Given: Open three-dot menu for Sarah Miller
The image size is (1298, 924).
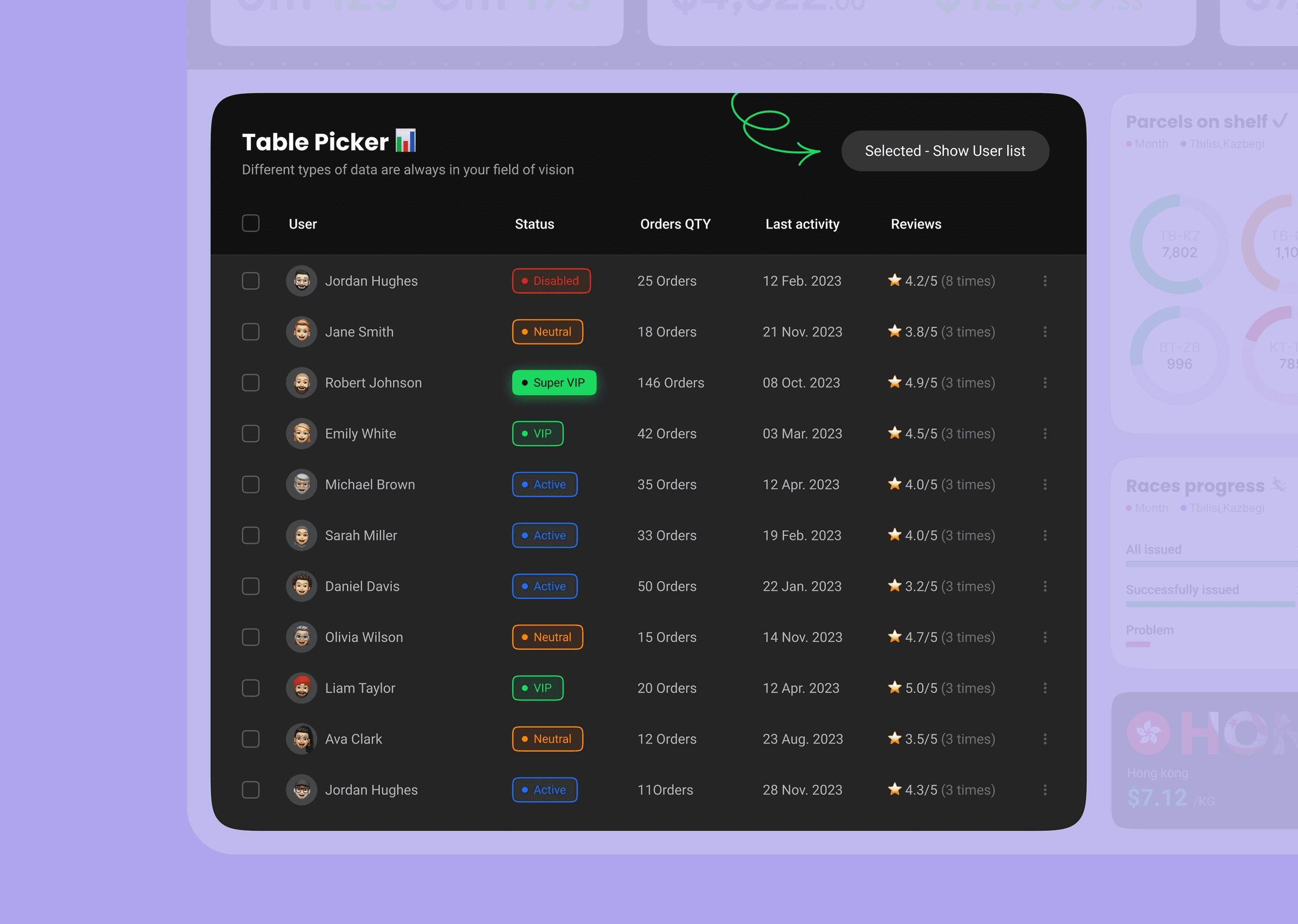Looking at the screenshot, I should tap(1045, 535).
